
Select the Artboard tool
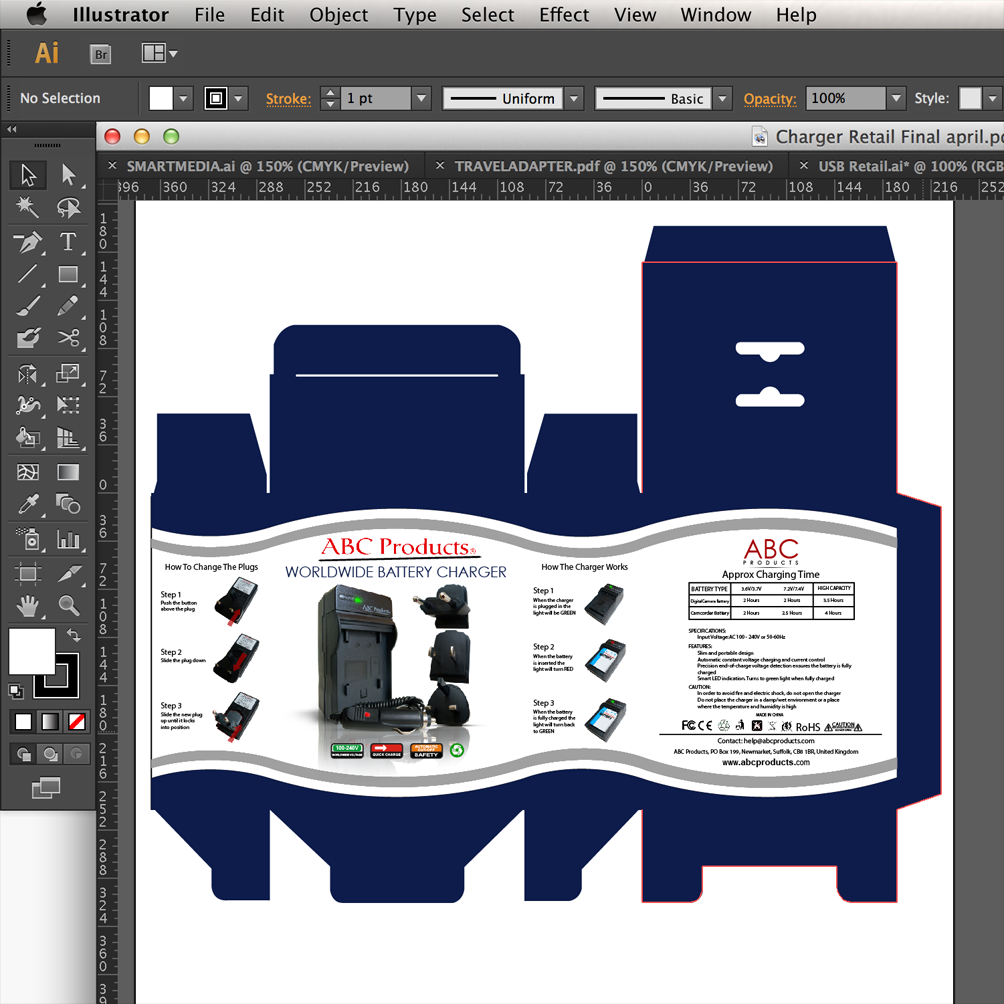coord(28,573)
